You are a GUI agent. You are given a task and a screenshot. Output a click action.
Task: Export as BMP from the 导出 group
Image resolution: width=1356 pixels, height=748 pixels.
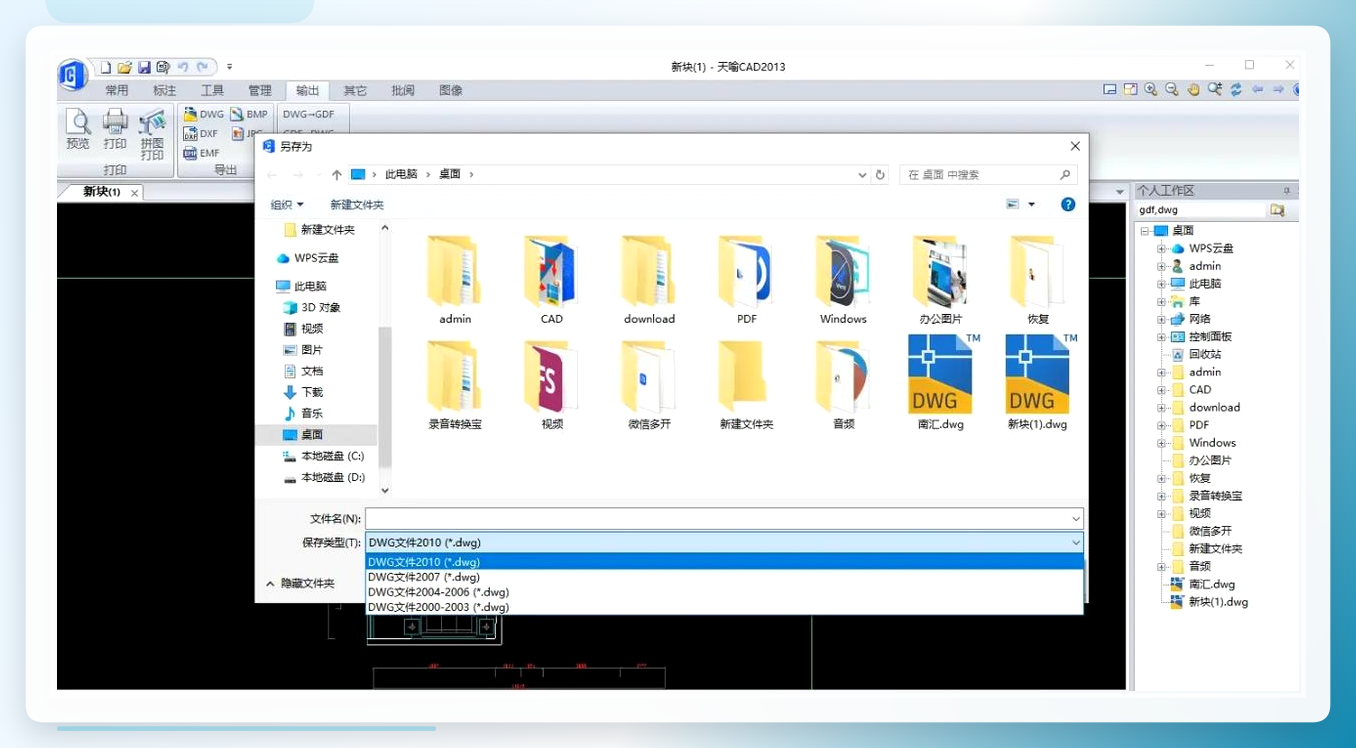coord(249,114)
